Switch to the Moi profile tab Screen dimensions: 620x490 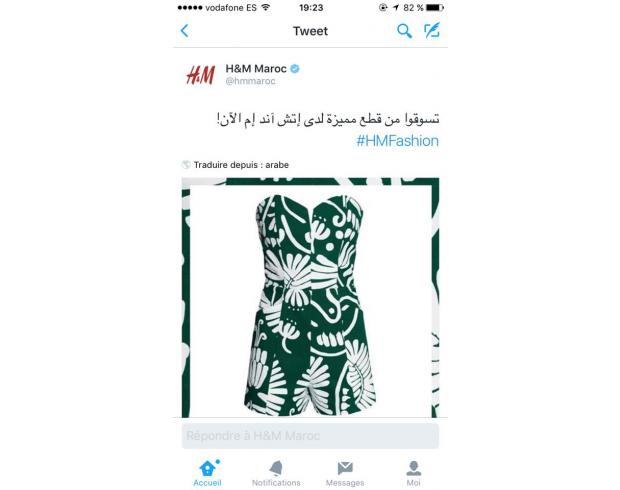pyautogui.click(x=414, y=473)
